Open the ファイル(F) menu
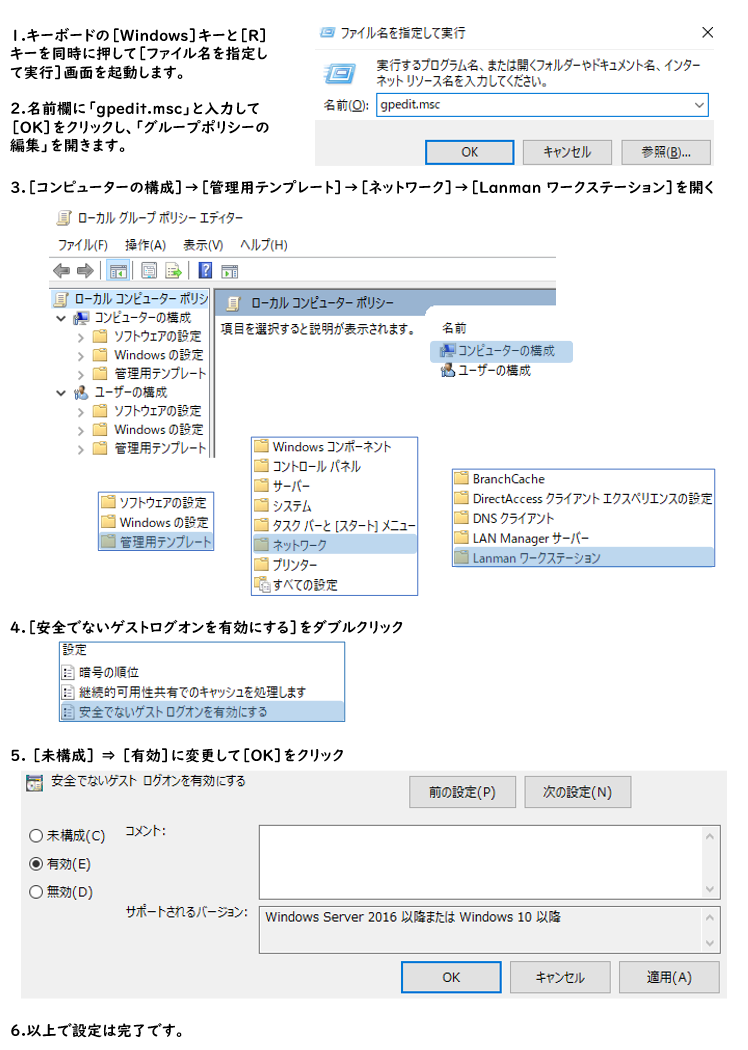Viewport: 748px width, 1050px height. tap(82, 245)
